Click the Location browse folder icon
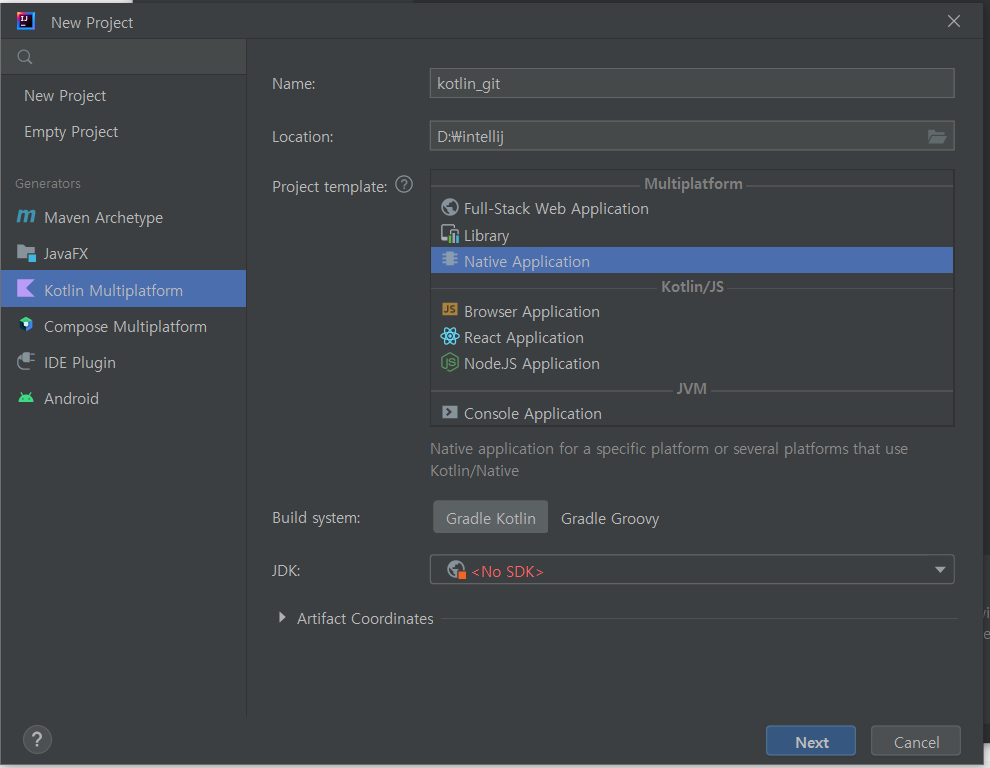 [937, 136]
